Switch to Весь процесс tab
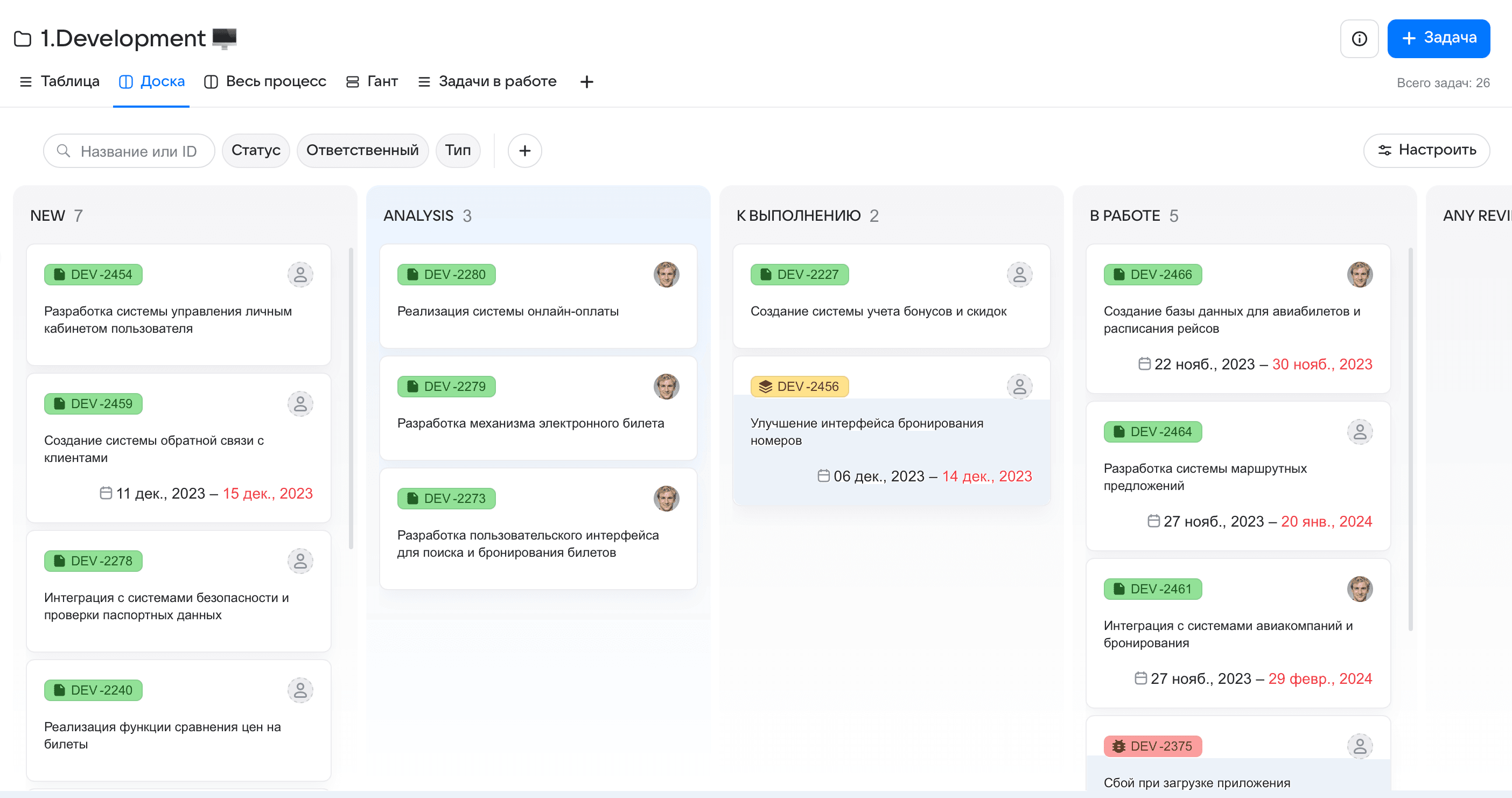This screenshot has height=798, width=1512. point(265,81)
